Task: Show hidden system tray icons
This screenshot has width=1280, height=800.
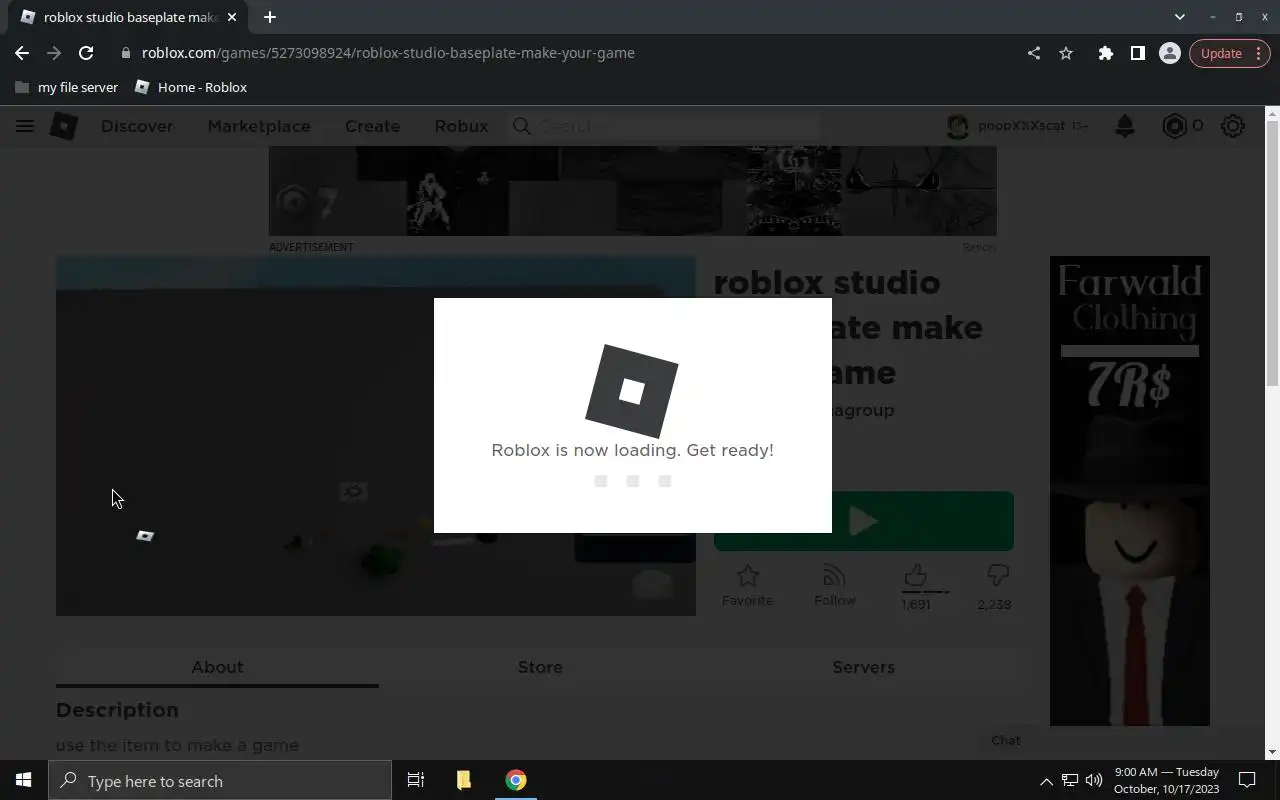Action: click(1046, 781)
